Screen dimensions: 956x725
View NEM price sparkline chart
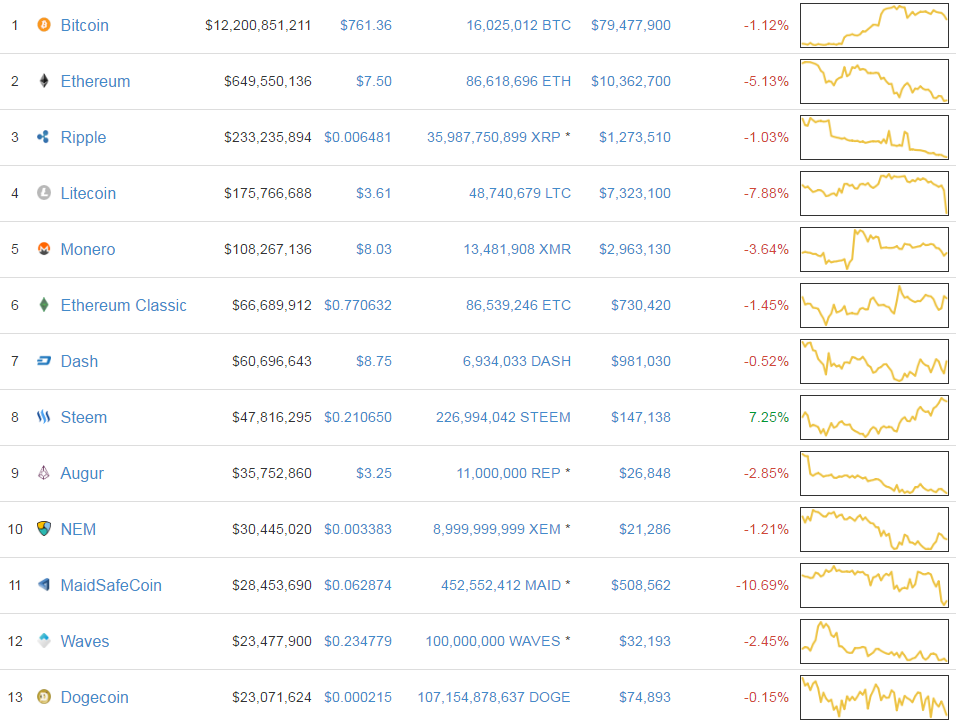tap(874, 529)
